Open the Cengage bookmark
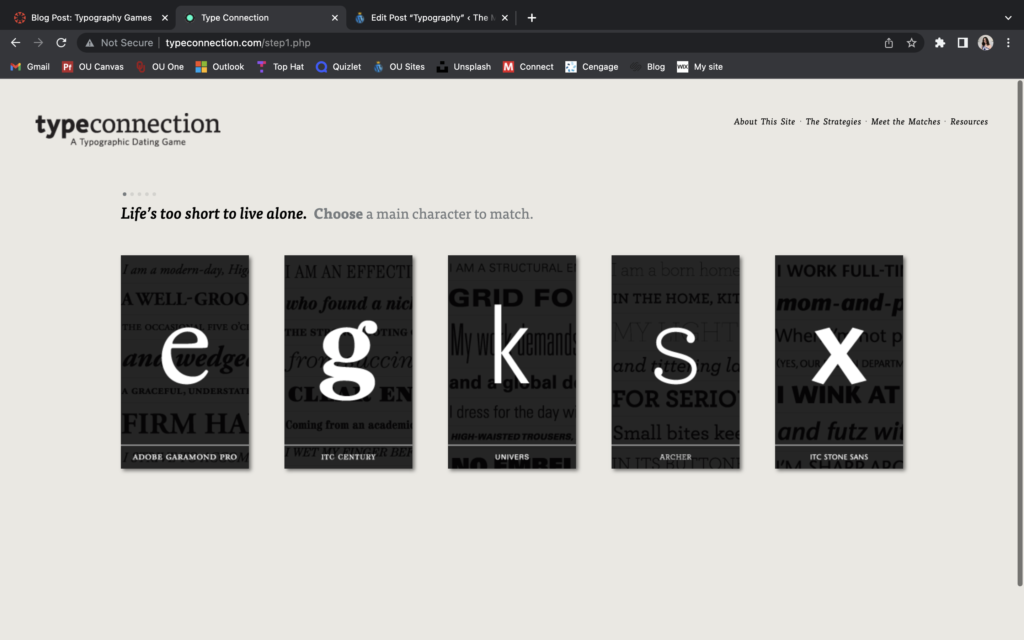 coord(592,67)
